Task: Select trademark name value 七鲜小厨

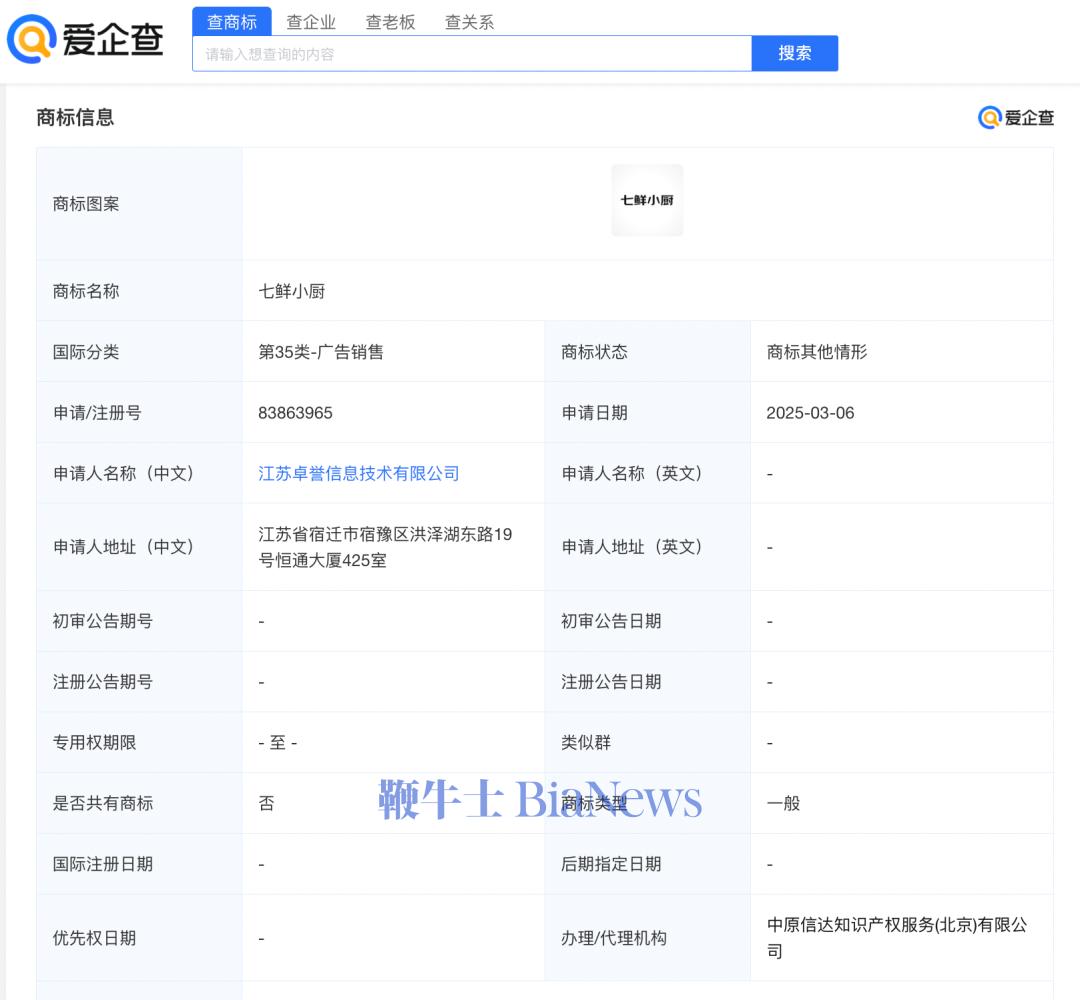Action: coord(291,291)
